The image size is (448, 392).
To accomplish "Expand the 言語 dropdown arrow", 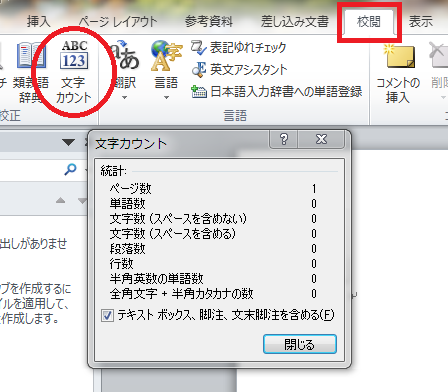I will click(x=166, y=98).
